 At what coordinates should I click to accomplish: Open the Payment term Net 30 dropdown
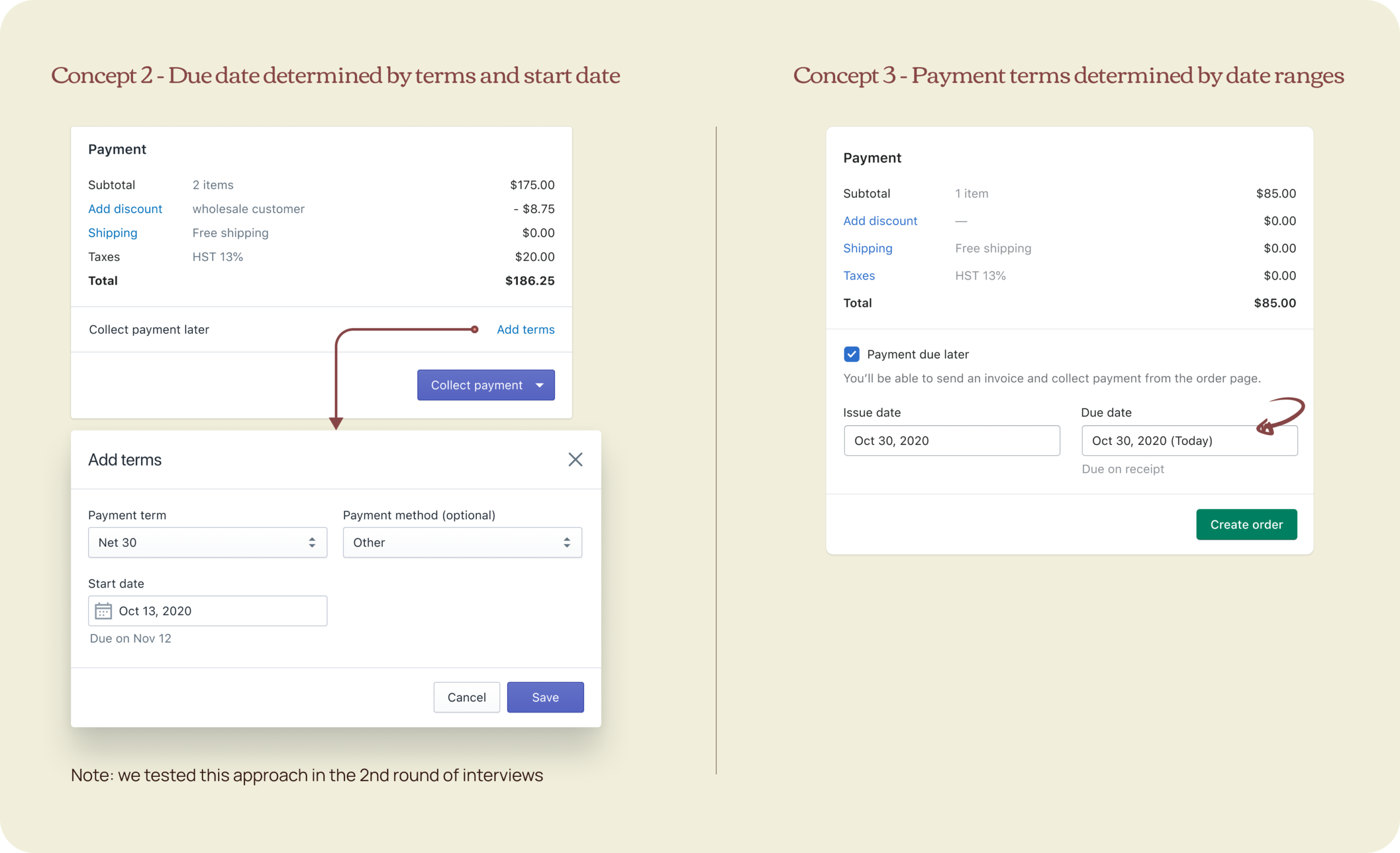(x=207, y=543)
